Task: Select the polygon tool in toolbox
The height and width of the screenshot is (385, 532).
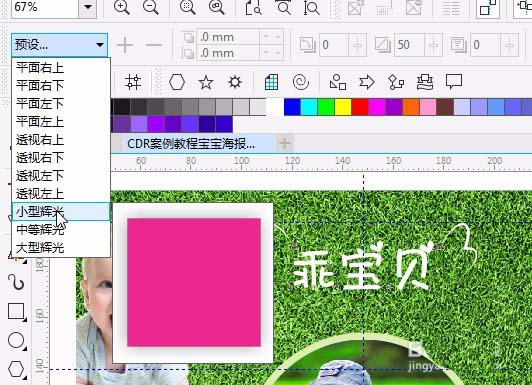Action: point(16,369)
